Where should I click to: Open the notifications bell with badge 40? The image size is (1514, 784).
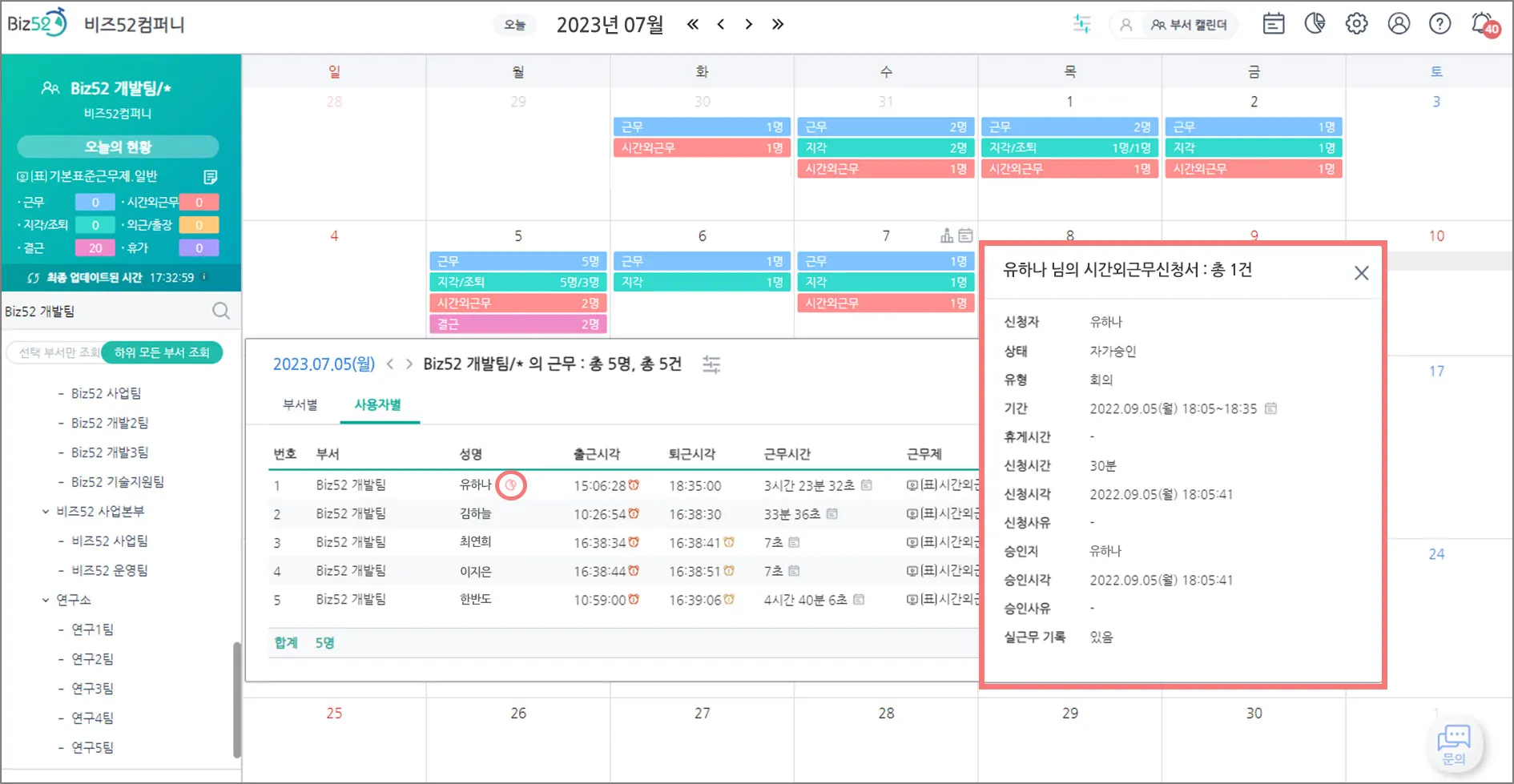[x=1484, y=24]
